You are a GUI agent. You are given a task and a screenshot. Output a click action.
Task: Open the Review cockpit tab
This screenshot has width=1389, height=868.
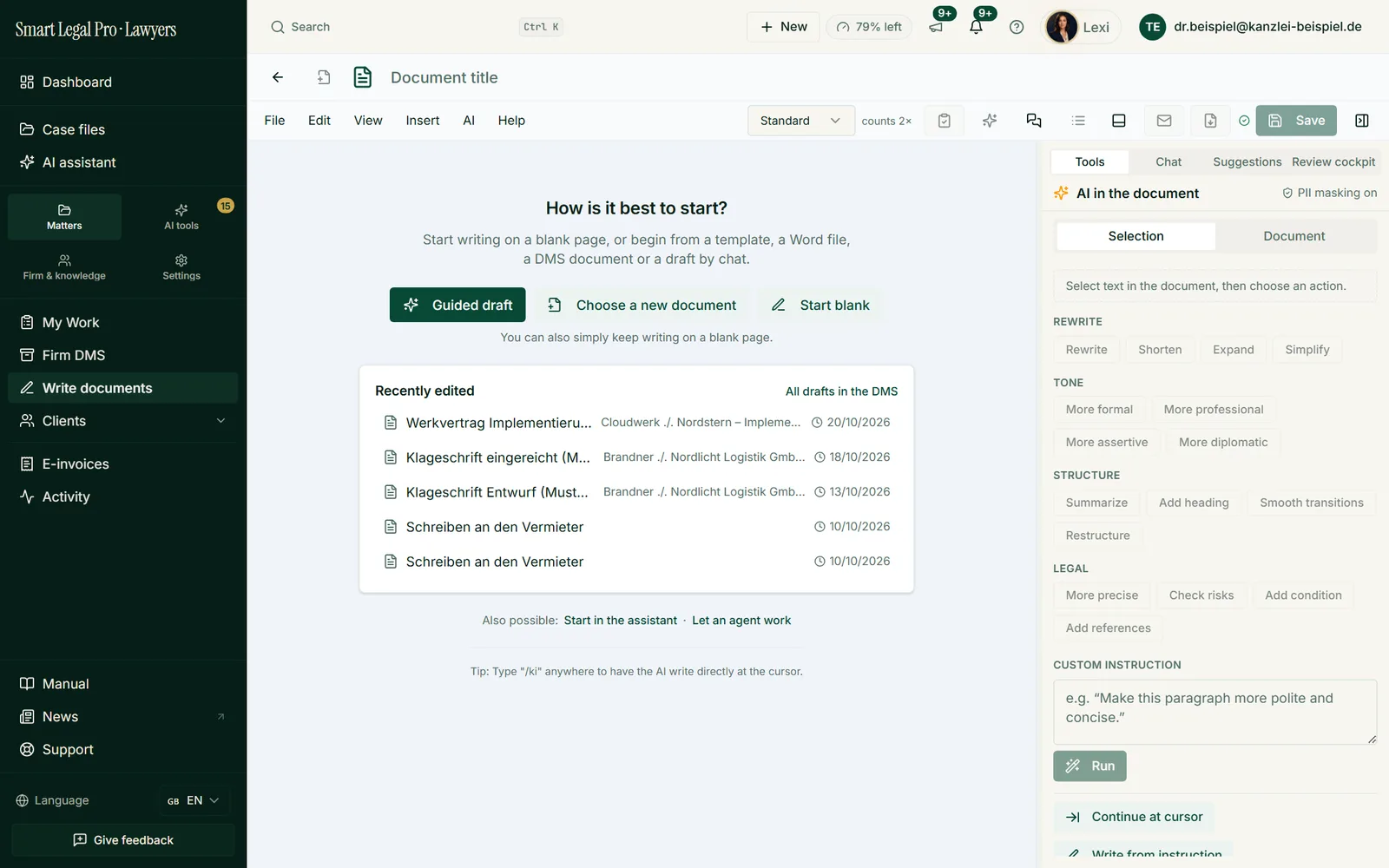(x=1333, y=161)
